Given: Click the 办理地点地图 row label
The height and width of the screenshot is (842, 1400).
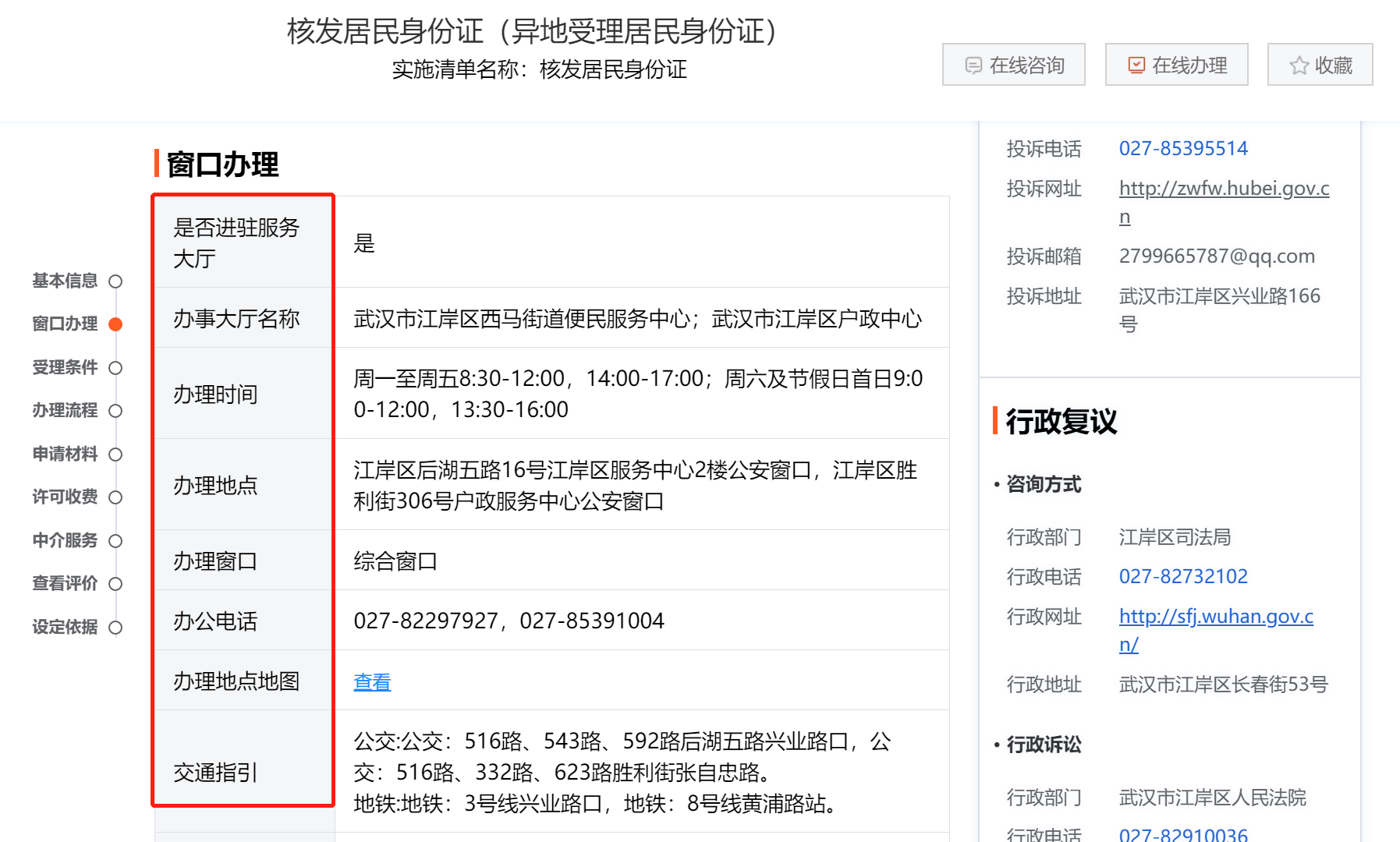Looking at the screenshot, I should pos(236,681).
